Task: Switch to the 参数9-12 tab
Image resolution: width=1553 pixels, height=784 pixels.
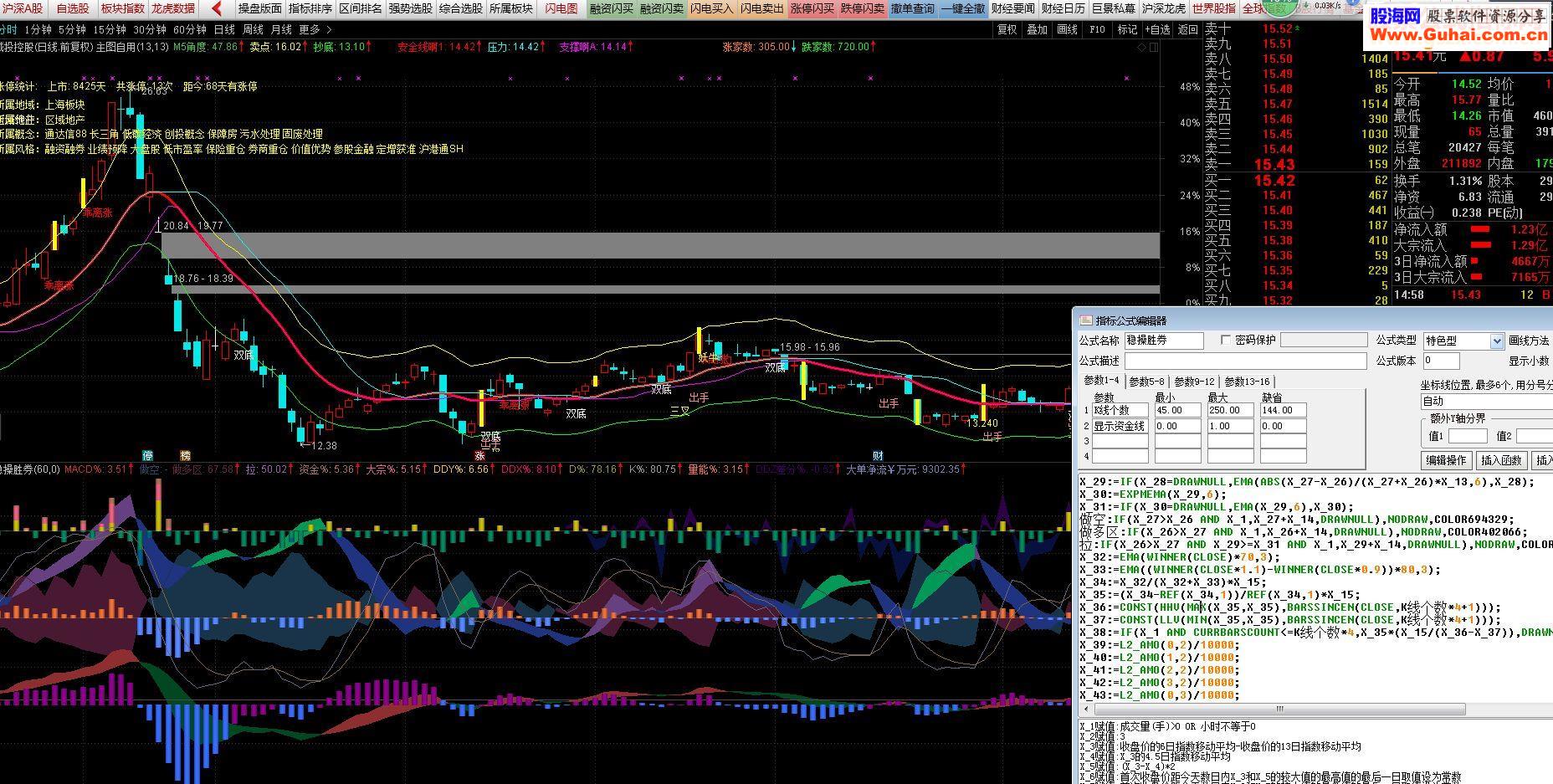Action: click(x=1194, y=382)
